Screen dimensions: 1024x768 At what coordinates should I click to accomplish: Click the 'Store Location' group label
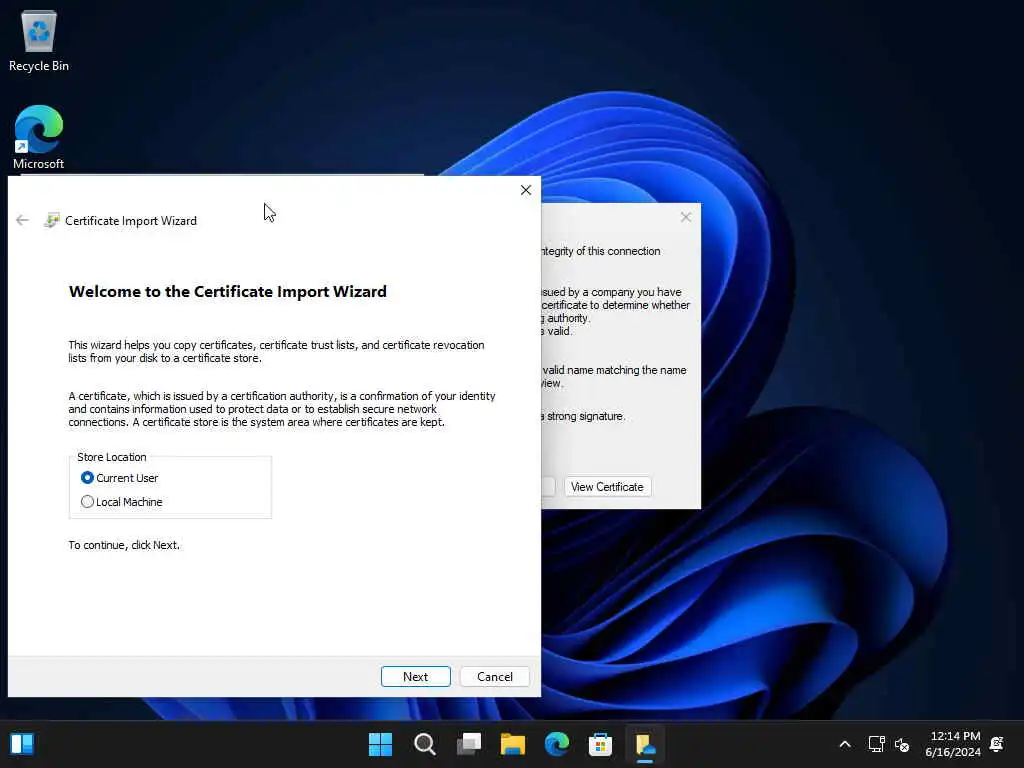coord(112,457)
